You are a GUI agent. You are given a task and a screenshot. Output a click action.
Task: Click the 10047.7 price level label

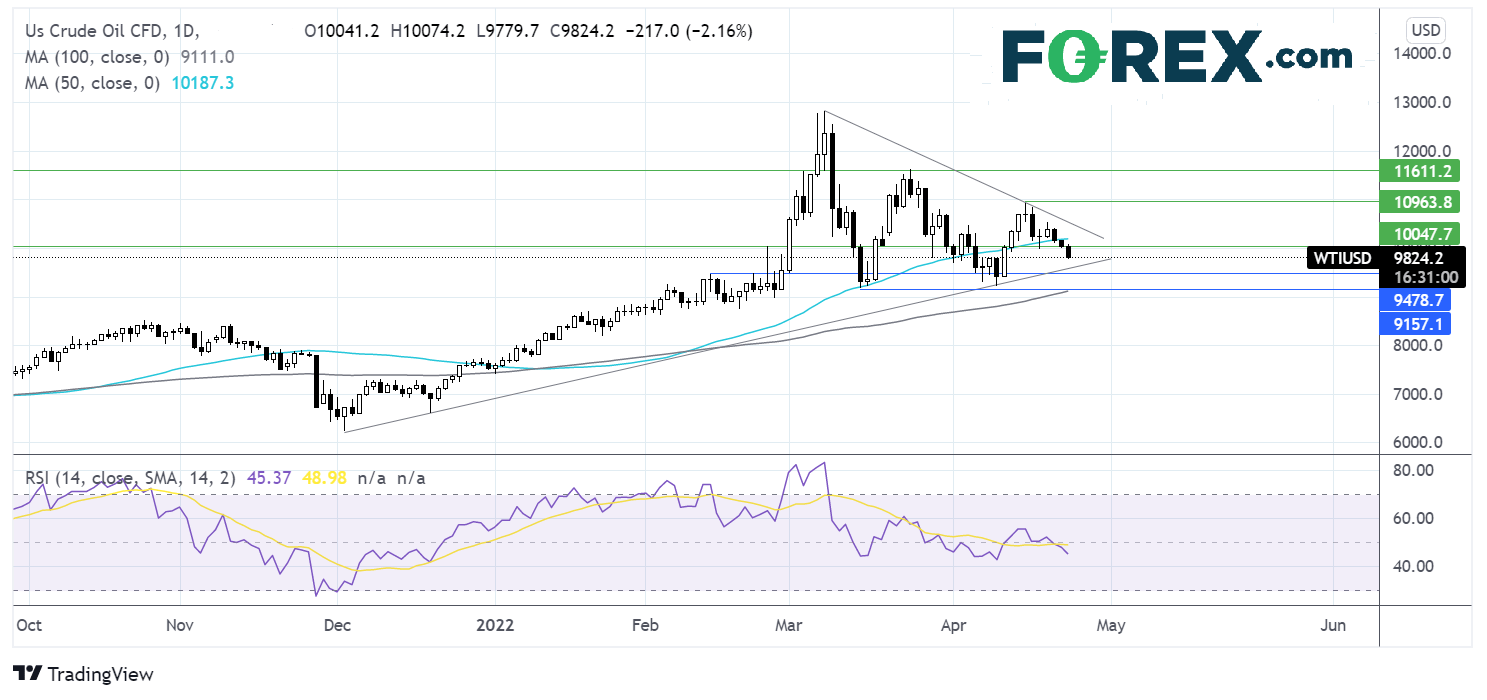click(x=1419, y=233)
